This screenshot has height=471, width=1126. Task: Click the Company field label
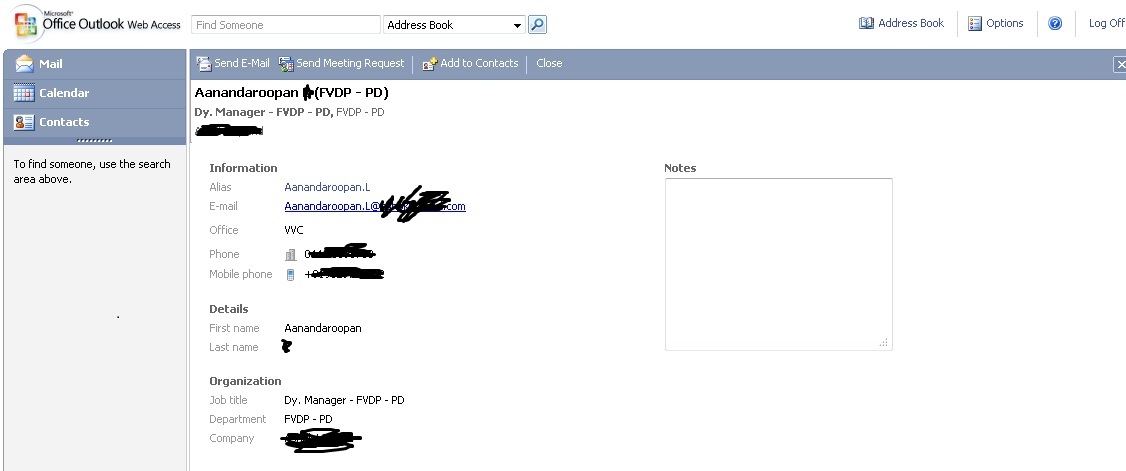(x=231, y=438)
